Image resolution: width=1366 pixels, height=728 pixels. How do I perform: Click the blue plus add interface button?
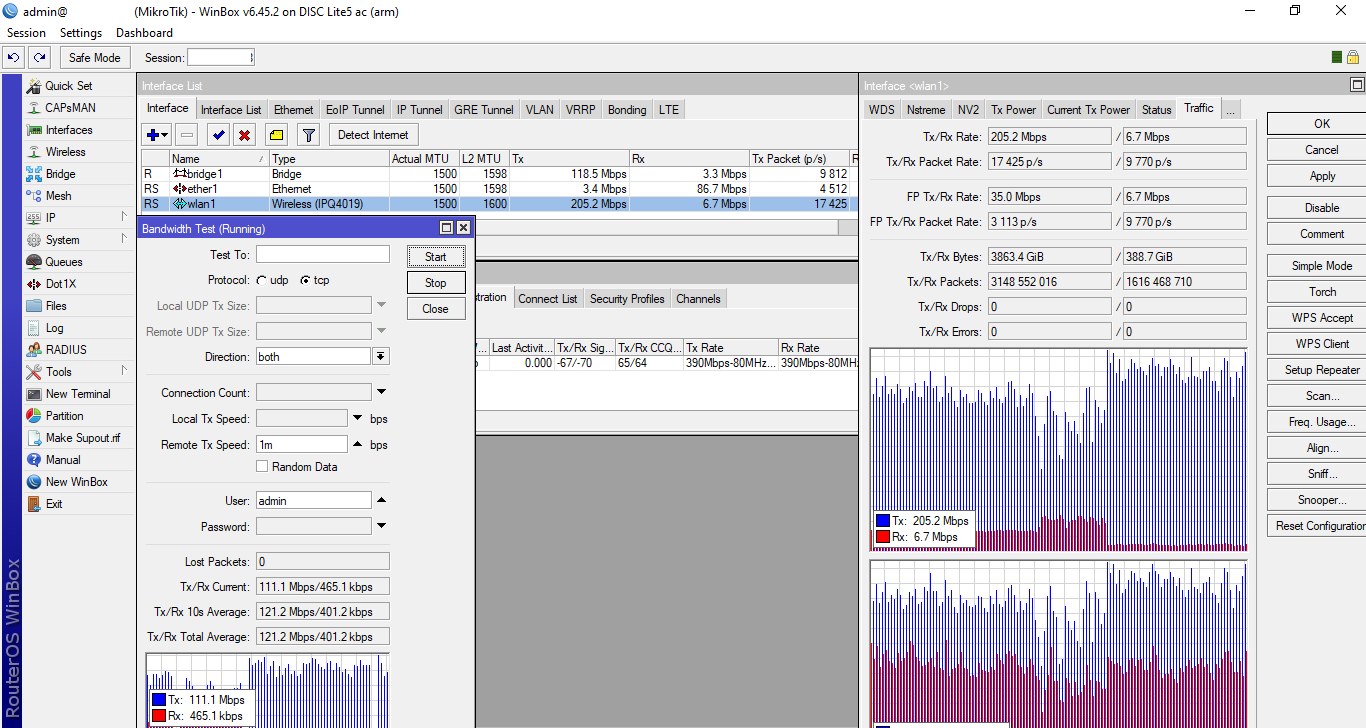coord(157,135)
